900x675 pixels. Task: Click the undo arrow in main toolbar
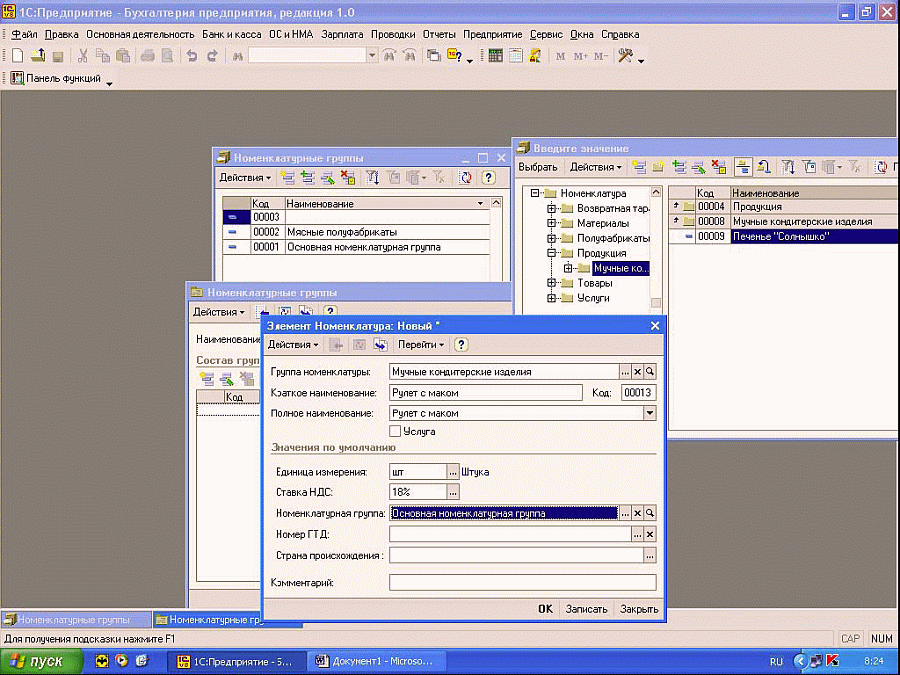191,56
